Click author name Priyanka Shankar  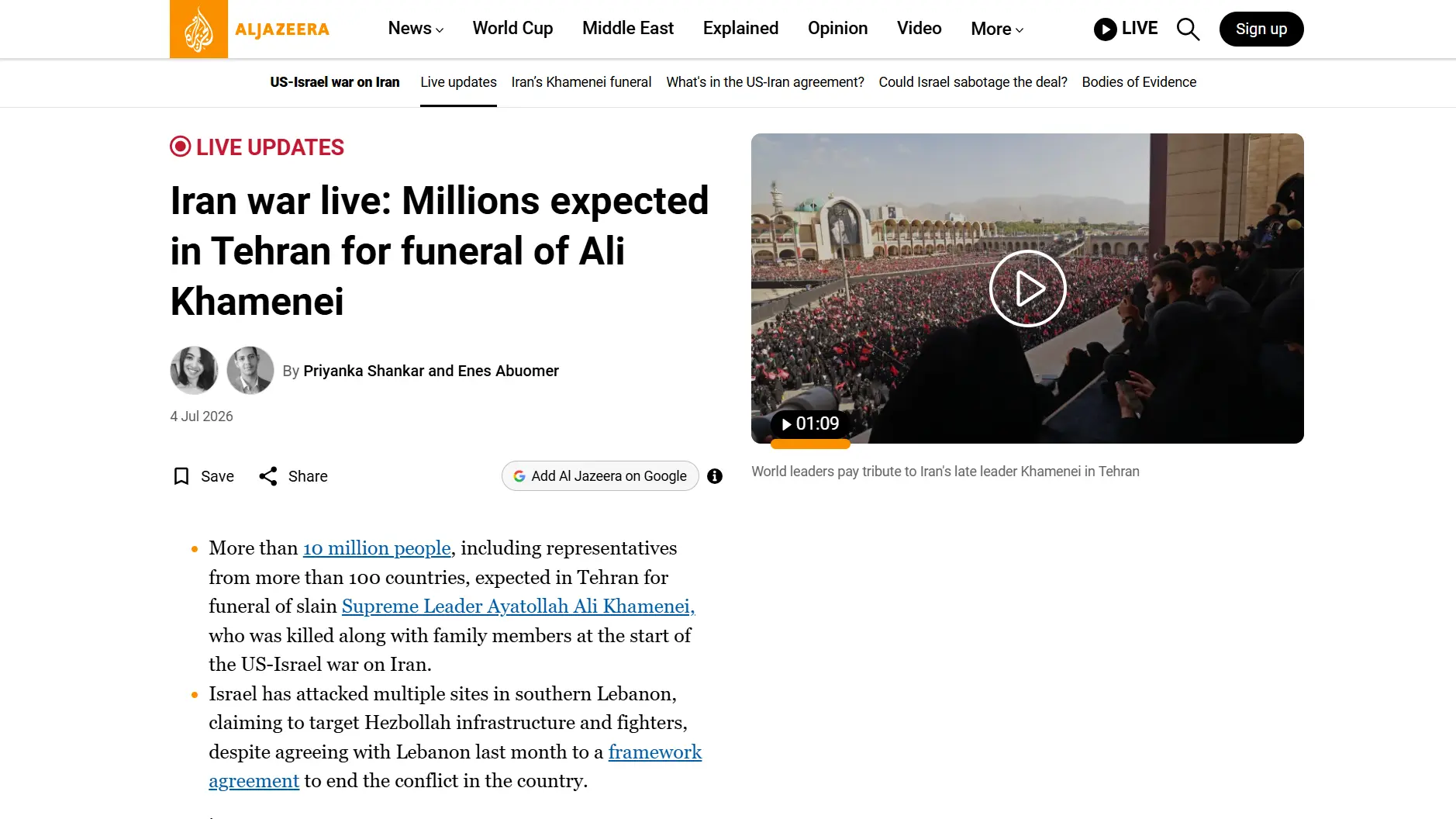364,371
